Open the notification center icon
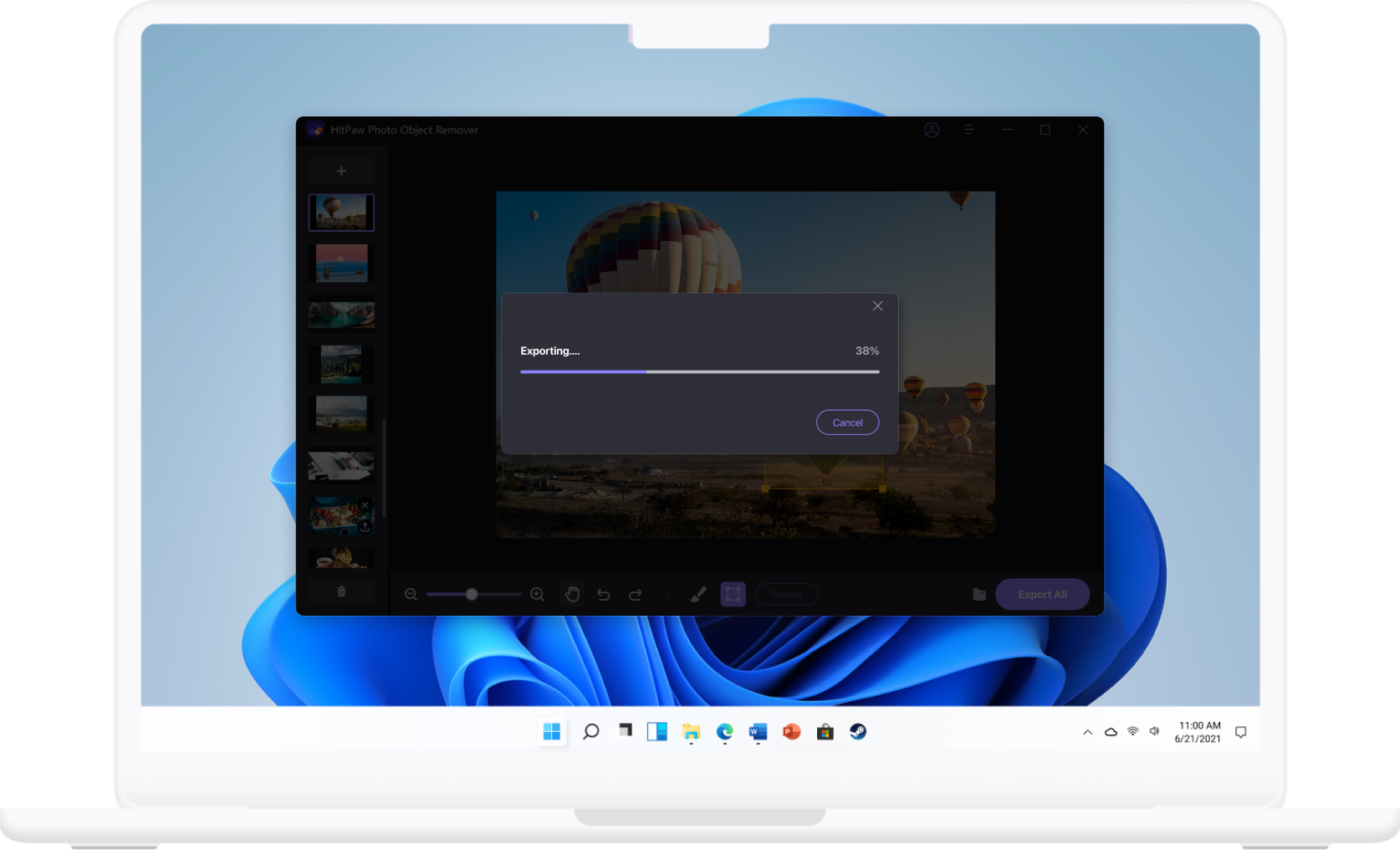 [x=1241, y=732]
